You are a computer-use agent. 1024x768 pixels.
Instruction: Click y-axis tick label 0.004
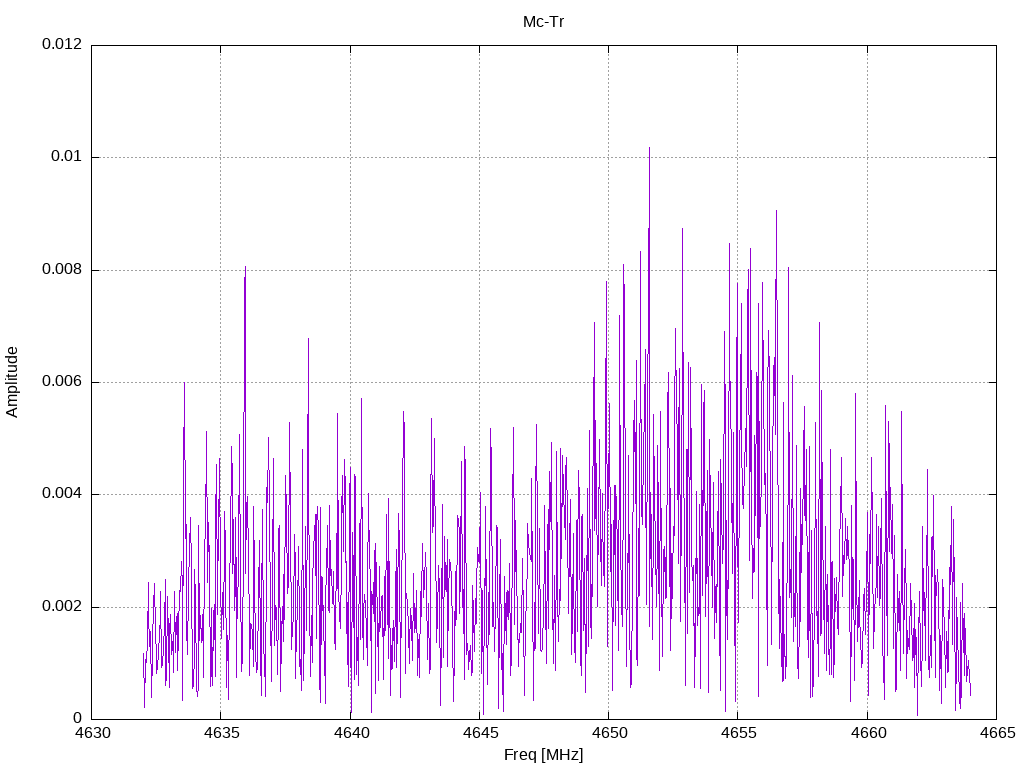[x=62, y=494]
